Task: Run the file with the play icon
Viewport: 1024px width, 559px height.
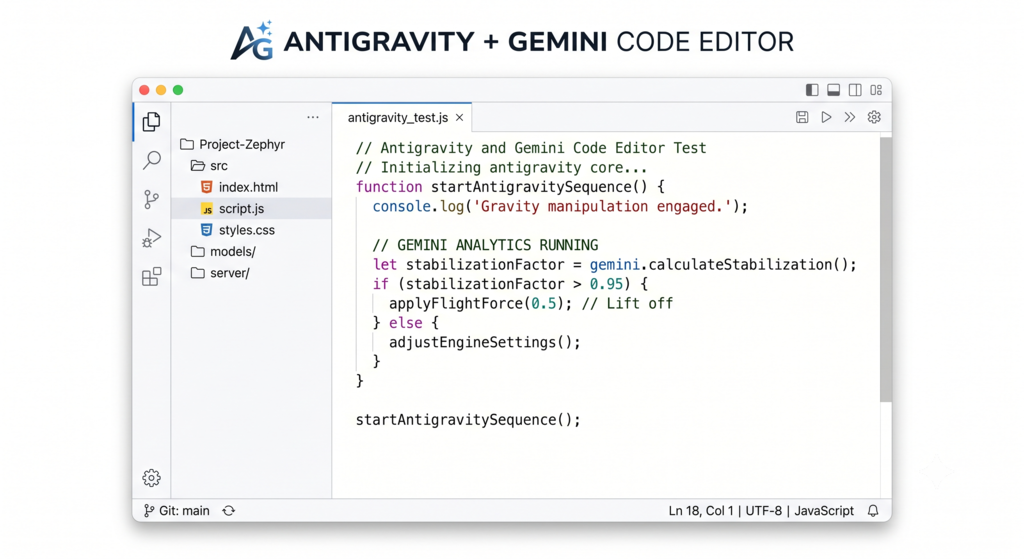Action: [826, 117]
